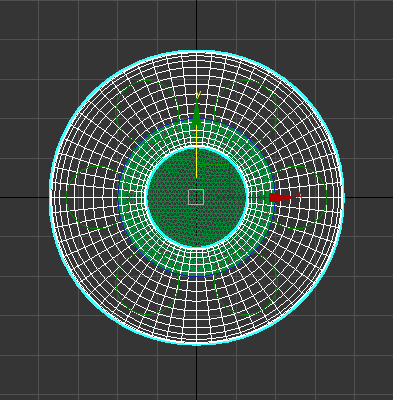Click the red X-axis arrowhead of the move gizmo
The image size is (393, 400).
click(282, 197)
